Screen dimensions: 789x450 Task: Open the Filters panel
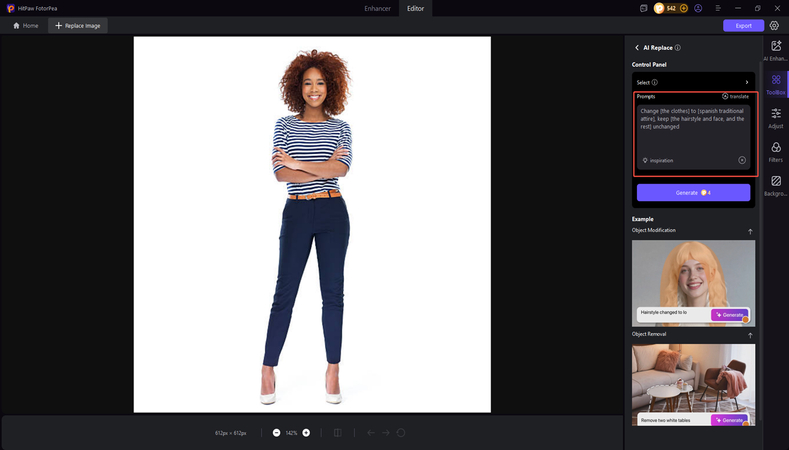(x=776, y=152)
